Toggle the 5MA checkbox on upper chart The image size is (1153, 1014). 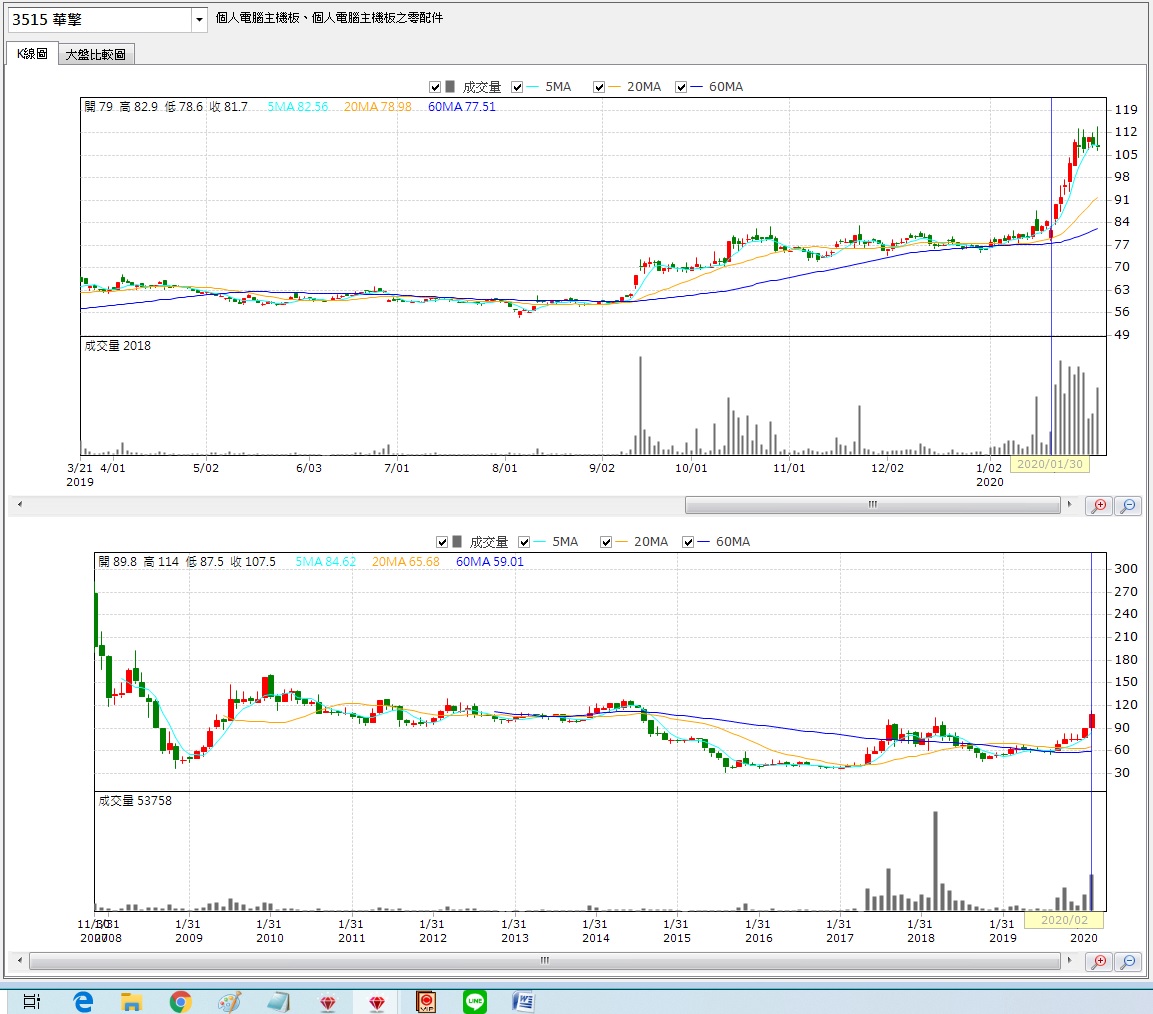518,87
